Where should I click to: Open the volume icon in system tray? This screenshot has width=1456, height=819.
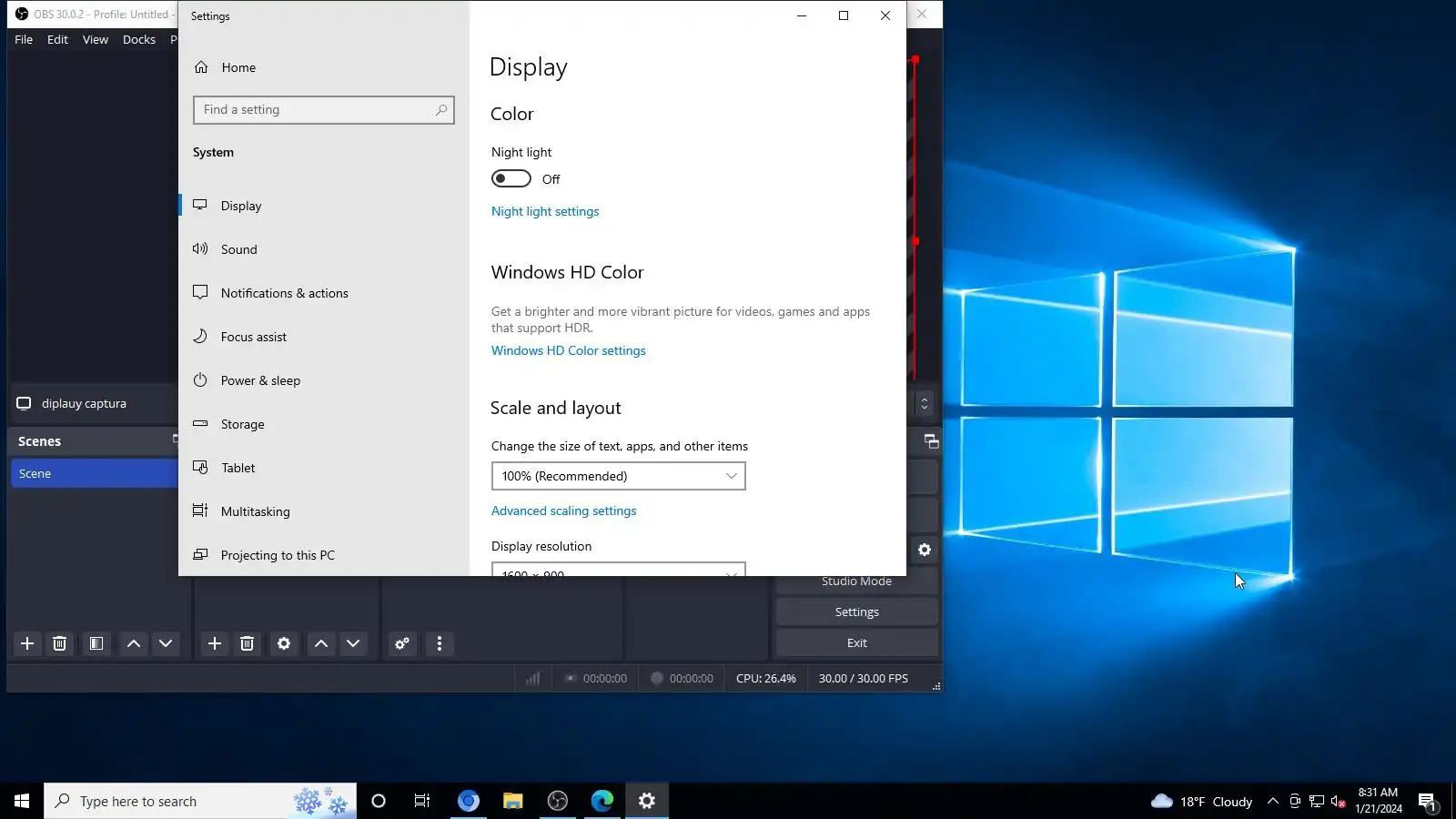pyautogui.click(x=1338, y=801)
